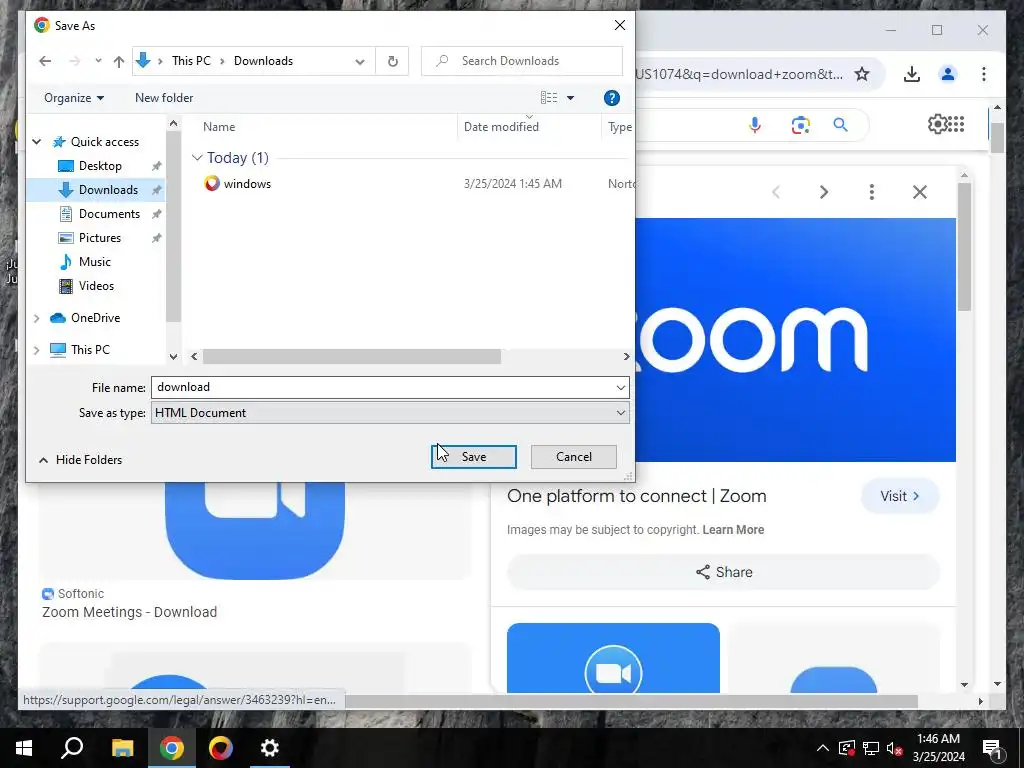Bookmark this page with star icon
This screenshot has height=768, width=1024.
(x=861, y=74)
